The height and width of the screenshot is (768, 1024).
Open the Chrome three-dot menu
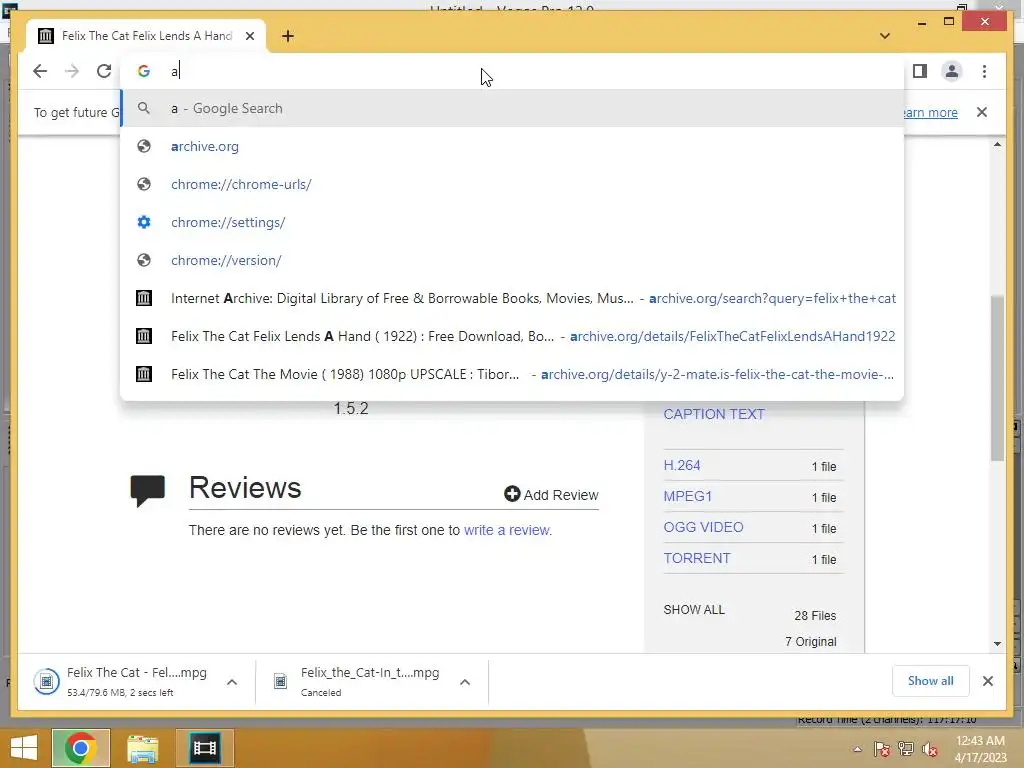[984, 71]
